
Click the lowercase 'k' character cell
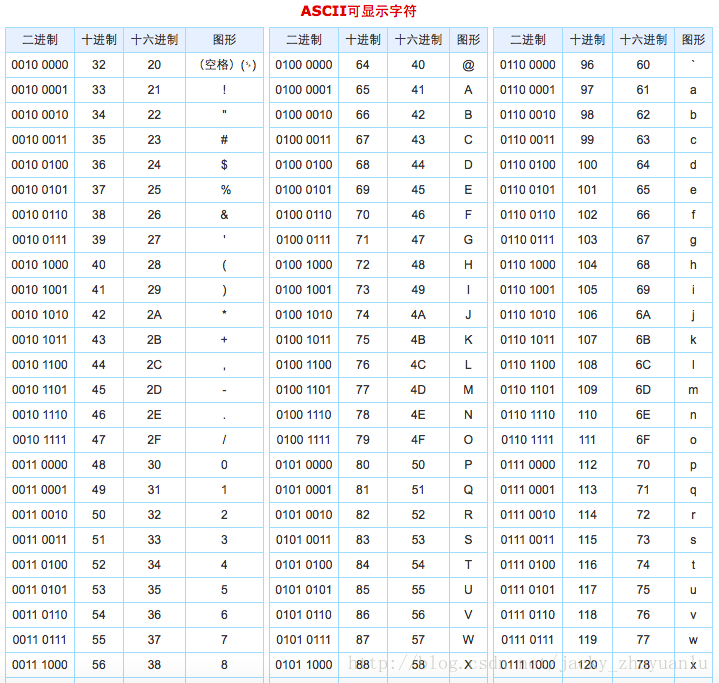[693, 339]
